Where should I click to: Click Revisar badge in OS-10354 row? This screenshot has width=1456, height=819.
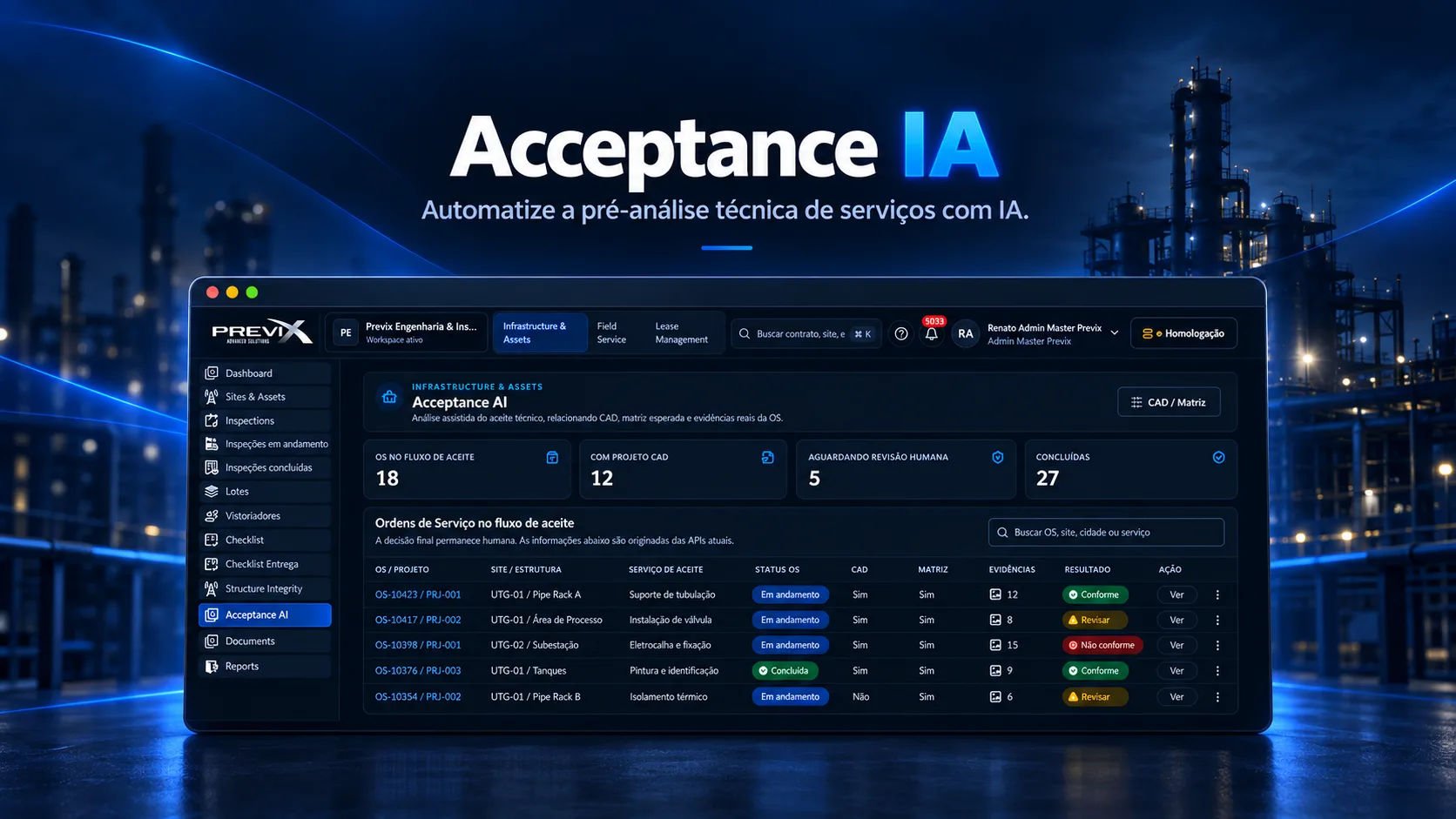1095,697
